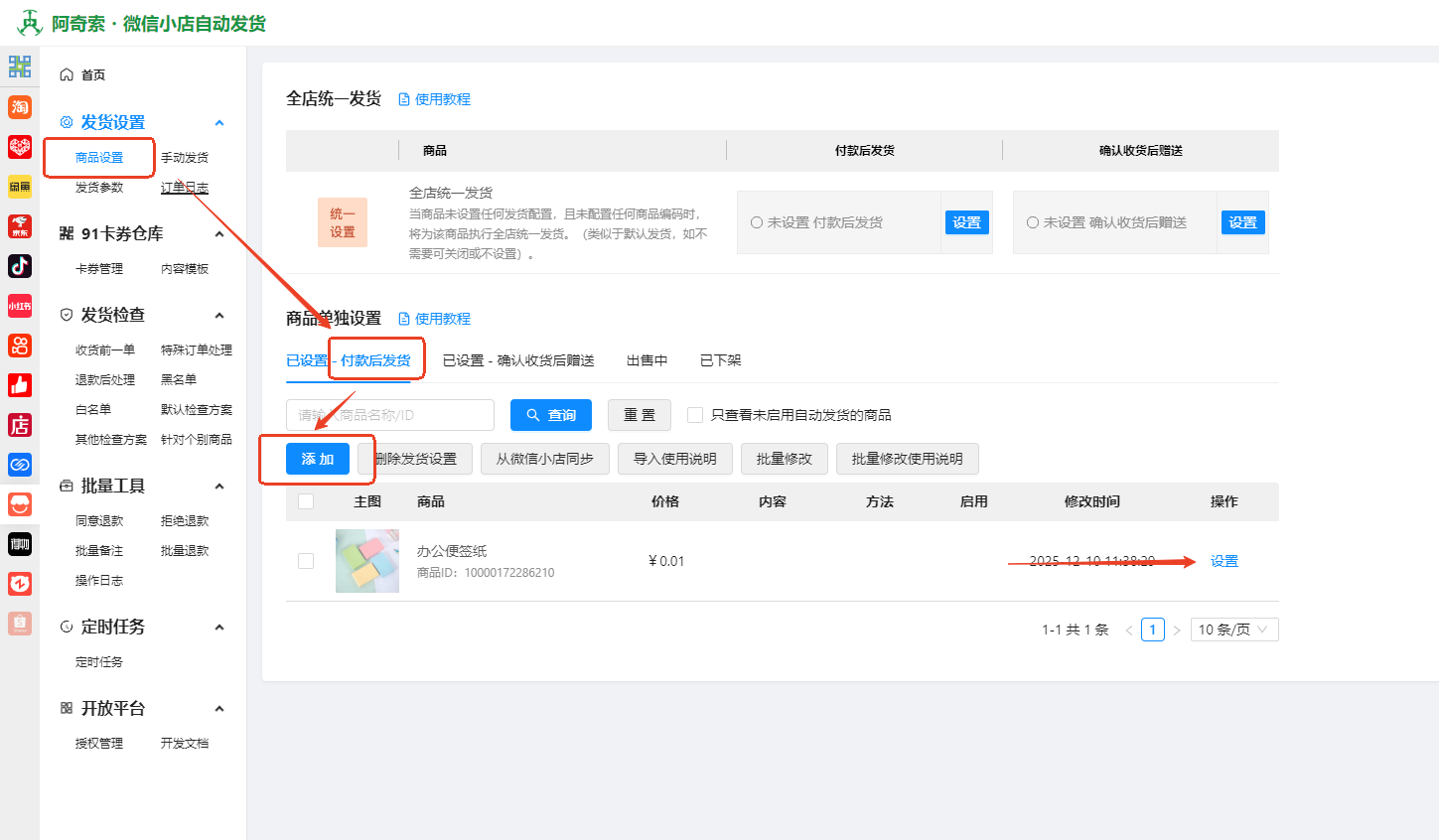Screen dimensions: 1439x840
Task: Click the green 阿奇索 logo icon
Action: (x=30, y=23)
